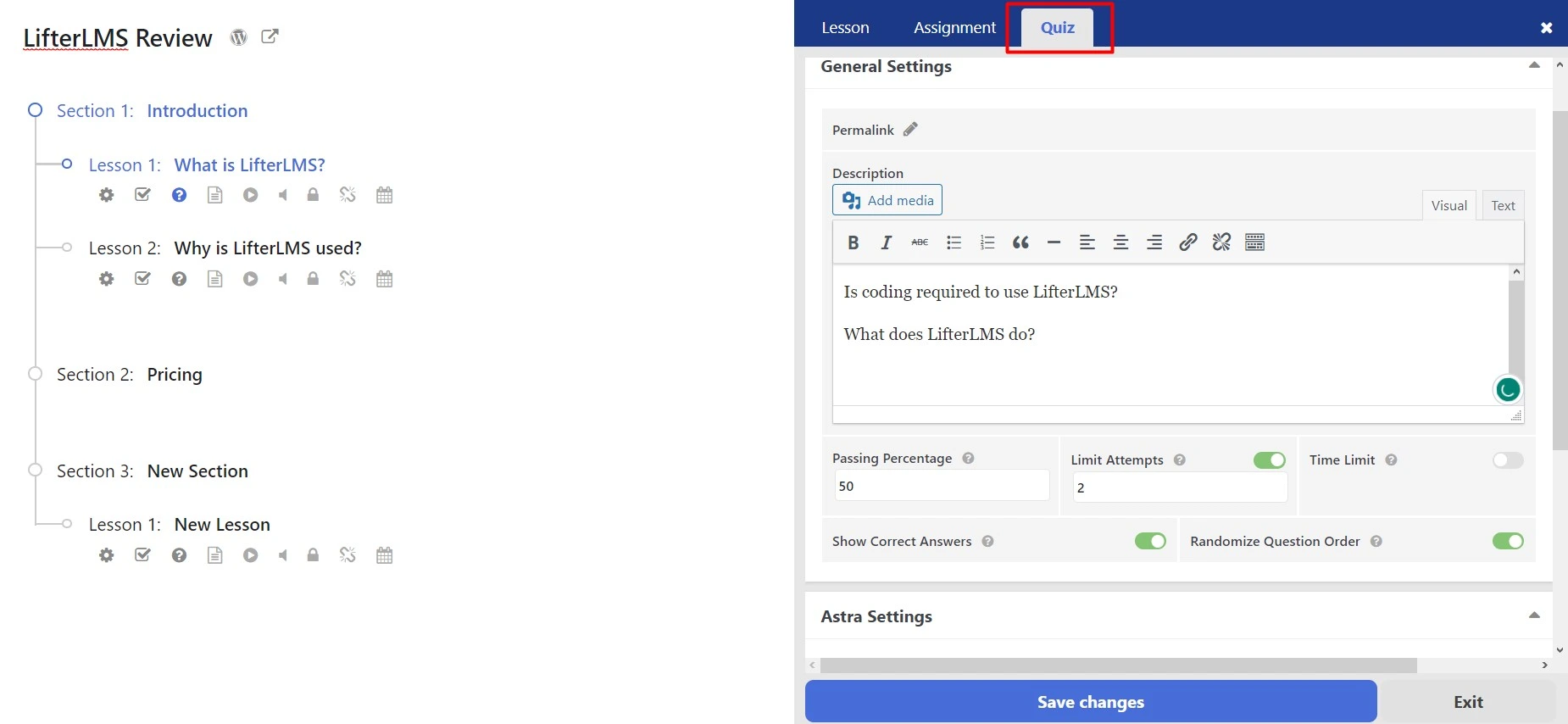Show help for Passing Percentage
Image resolution: width=1568 pixels, height=724 pixels.
coord(968,459)
